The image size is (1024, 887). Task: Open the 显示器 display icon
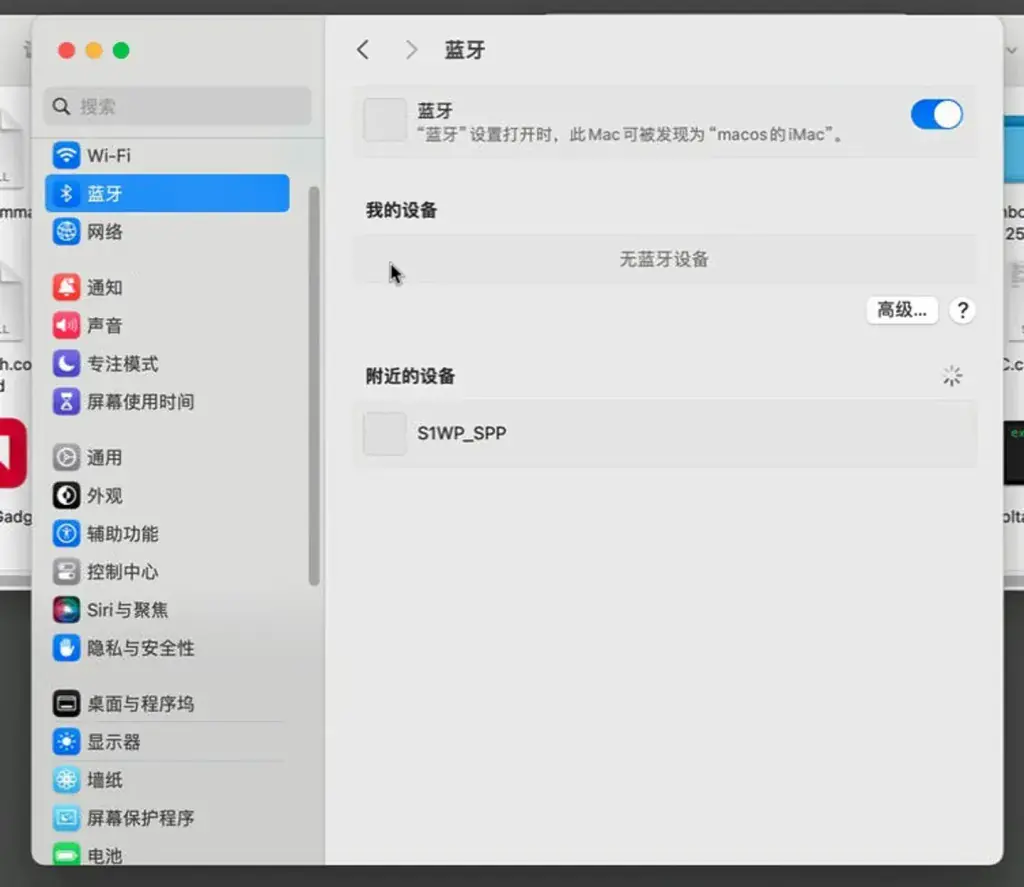point(66,742)
